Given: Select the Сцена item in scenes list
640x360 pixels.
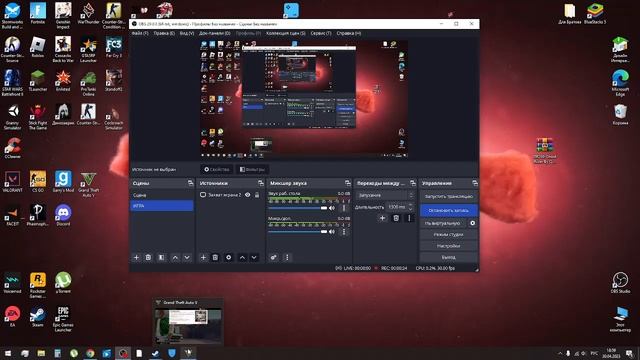Looking at the screenshot, I should click(x=162, y=195).
